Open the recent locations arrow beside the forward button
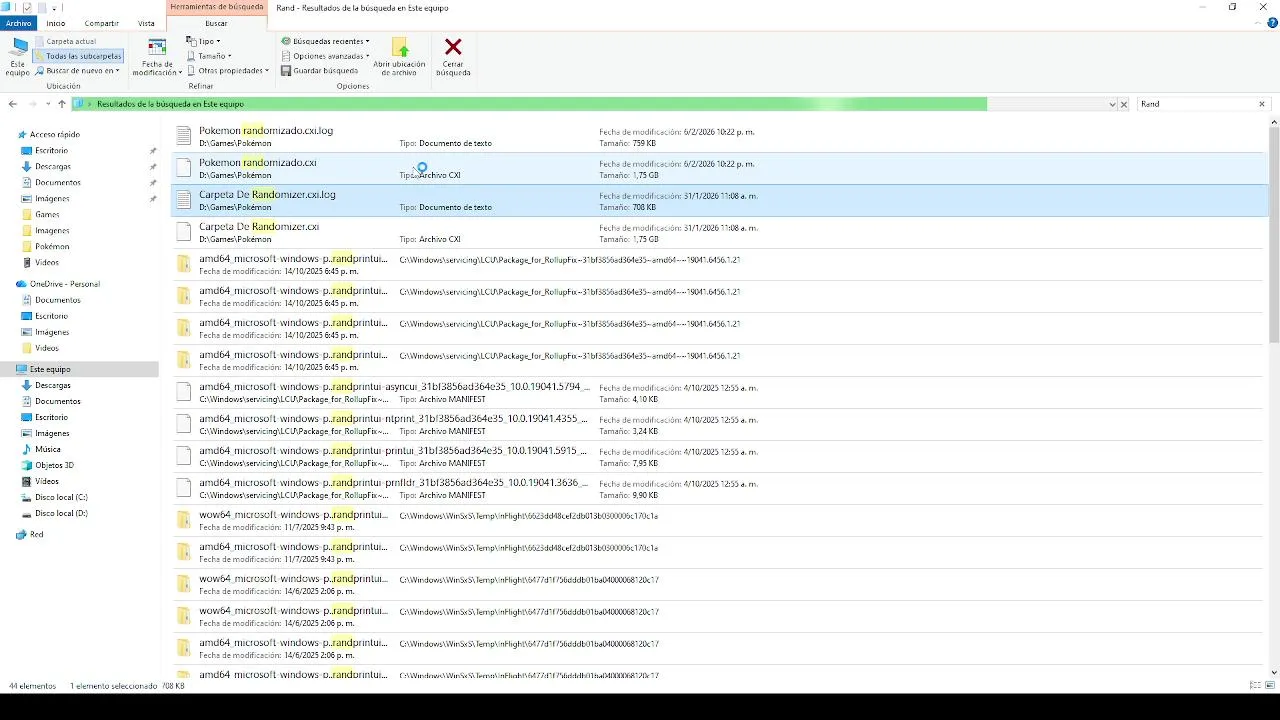1280x720 pixels. tap(48, 104)
